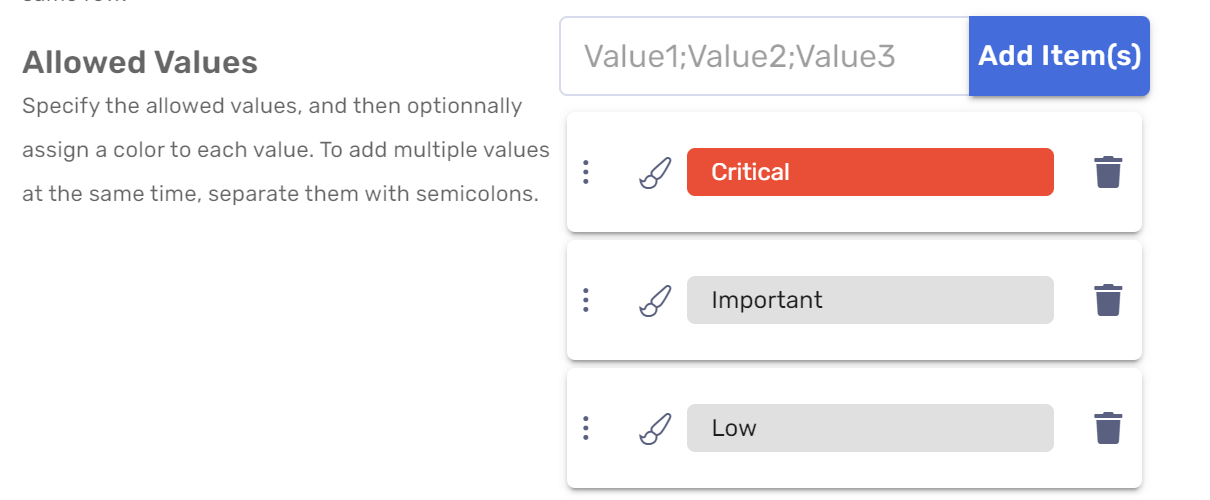The width and height of the screenshot is (1210, 500).
Task: Click the 'separate them with semicolons' text line
Action: [x=280, y=194]
